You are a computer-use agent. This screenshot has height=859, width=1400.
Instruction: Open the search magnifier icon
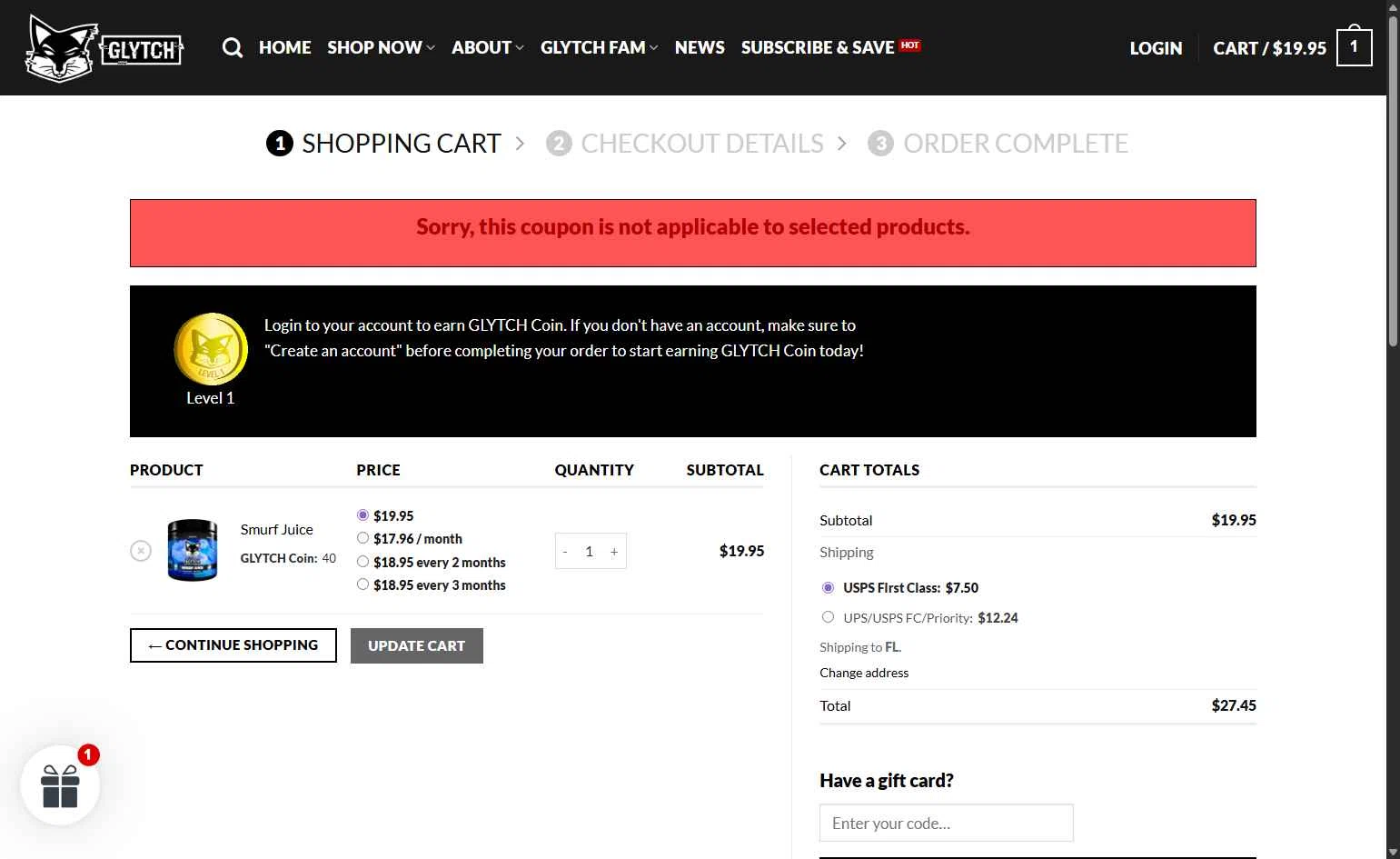pos(233,47)
